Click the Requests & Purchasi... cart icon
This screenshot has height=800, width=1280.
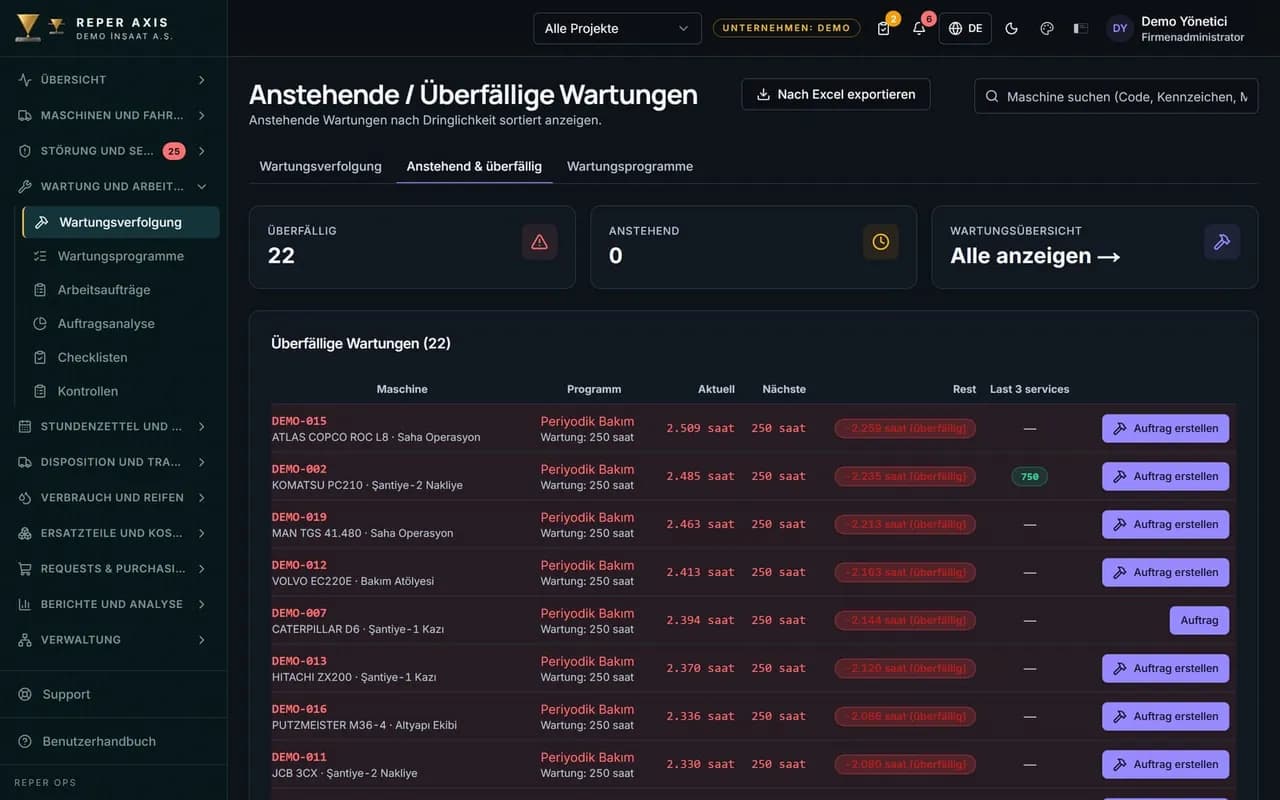[x=25, y=569]
